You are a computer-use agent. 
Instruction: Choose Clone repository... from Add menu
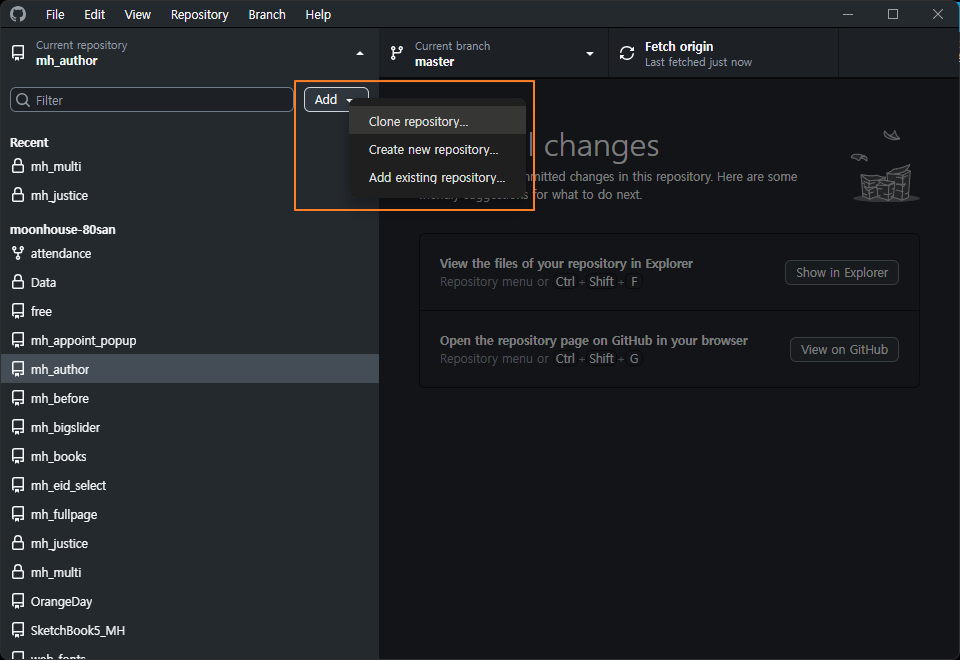pos(437,121)
